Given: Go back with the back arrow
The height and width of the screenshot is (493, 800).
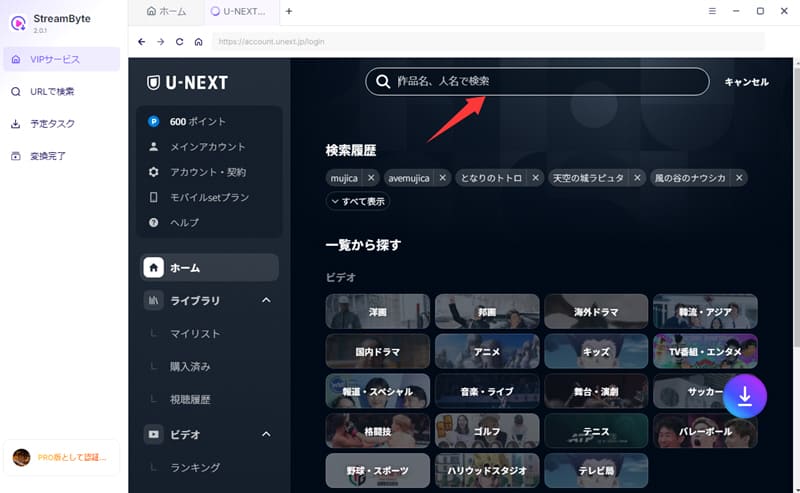Looking at the screenshot, I should click(x=142, y=41).
